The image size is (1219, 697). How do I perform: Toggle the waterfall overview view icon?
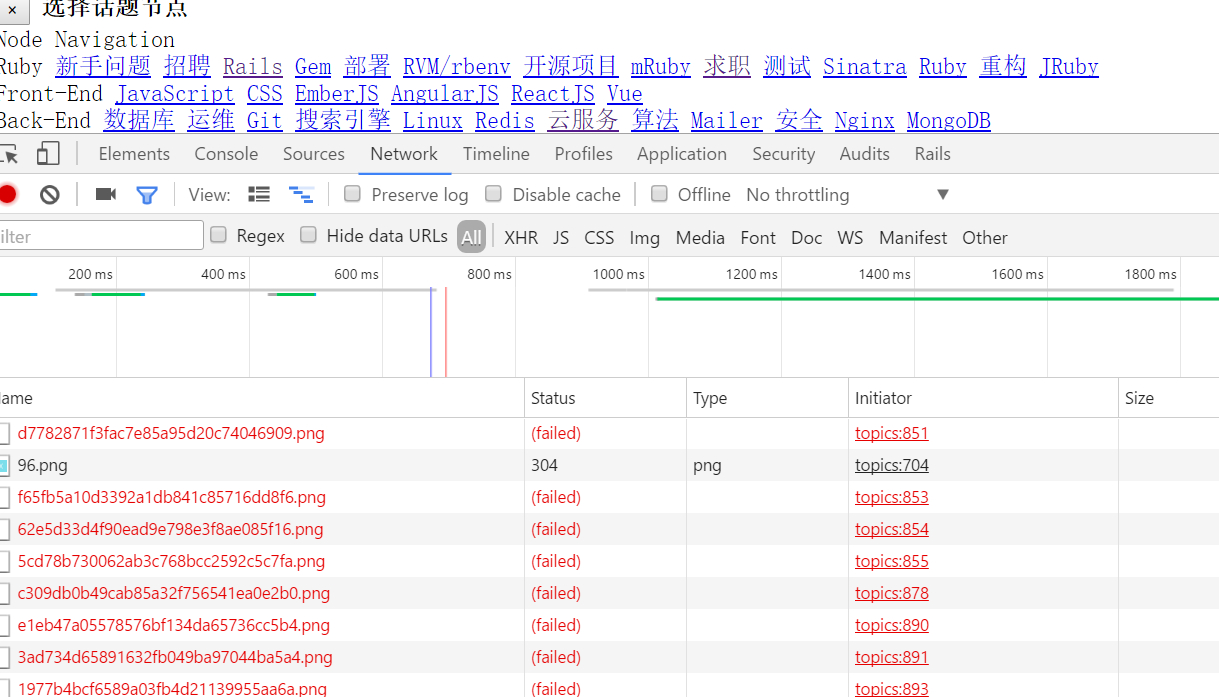coord(301,194)
